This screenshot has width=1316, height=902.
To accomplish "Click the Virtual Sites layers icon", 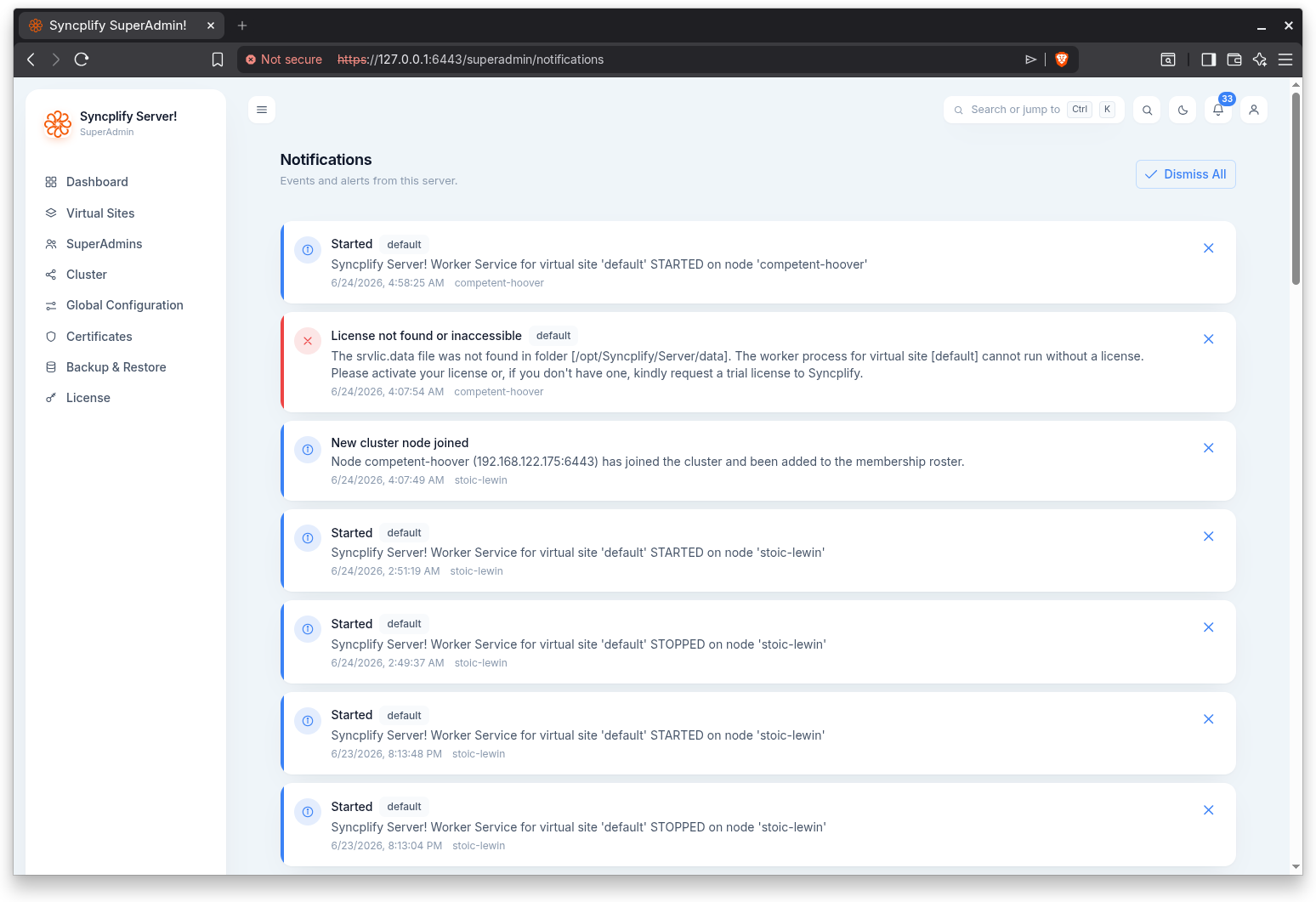I will click(51, 213).
